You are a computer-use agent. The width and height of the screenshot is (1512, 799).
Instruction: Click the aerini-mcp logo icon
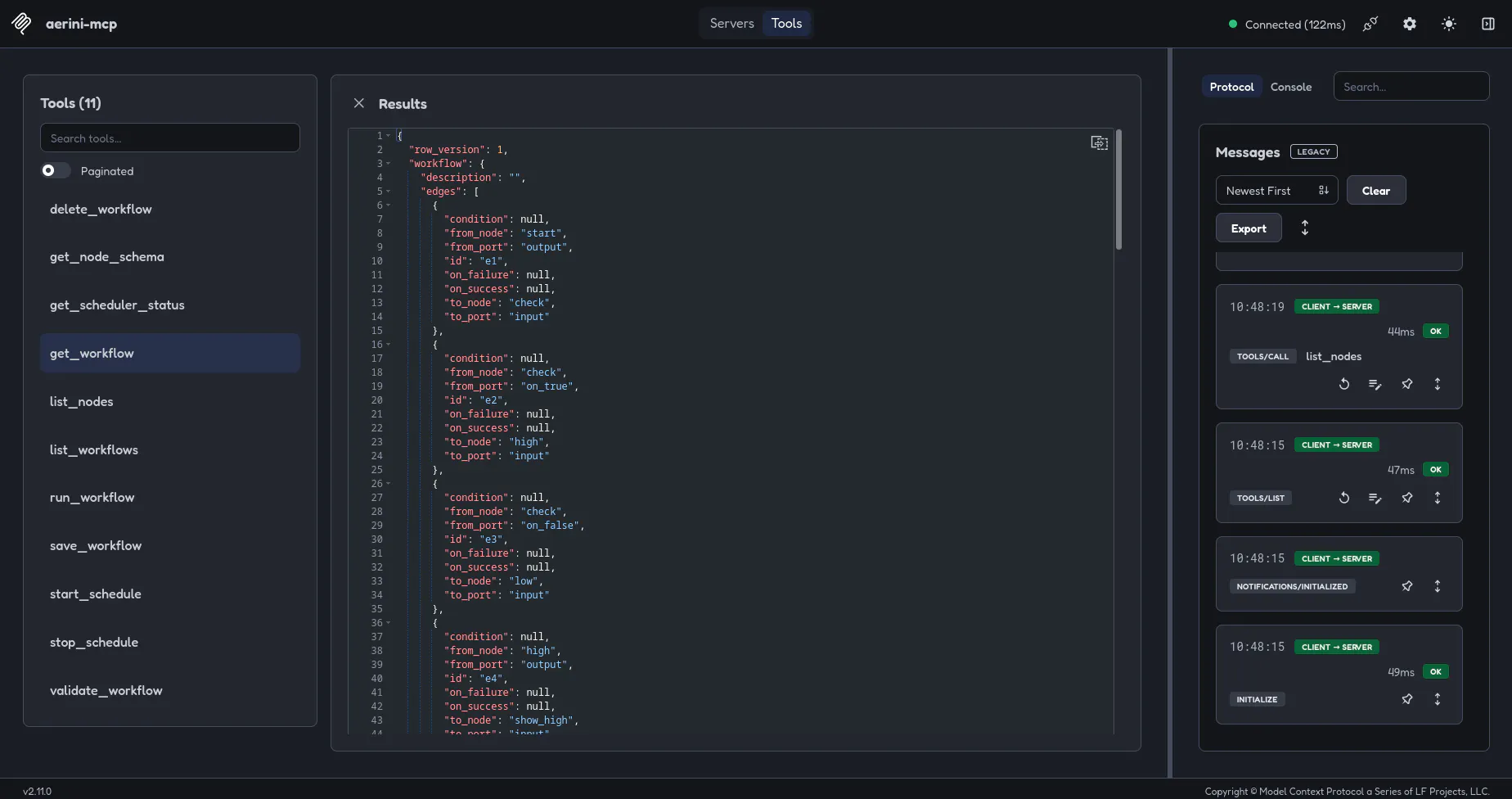point(22,24)
